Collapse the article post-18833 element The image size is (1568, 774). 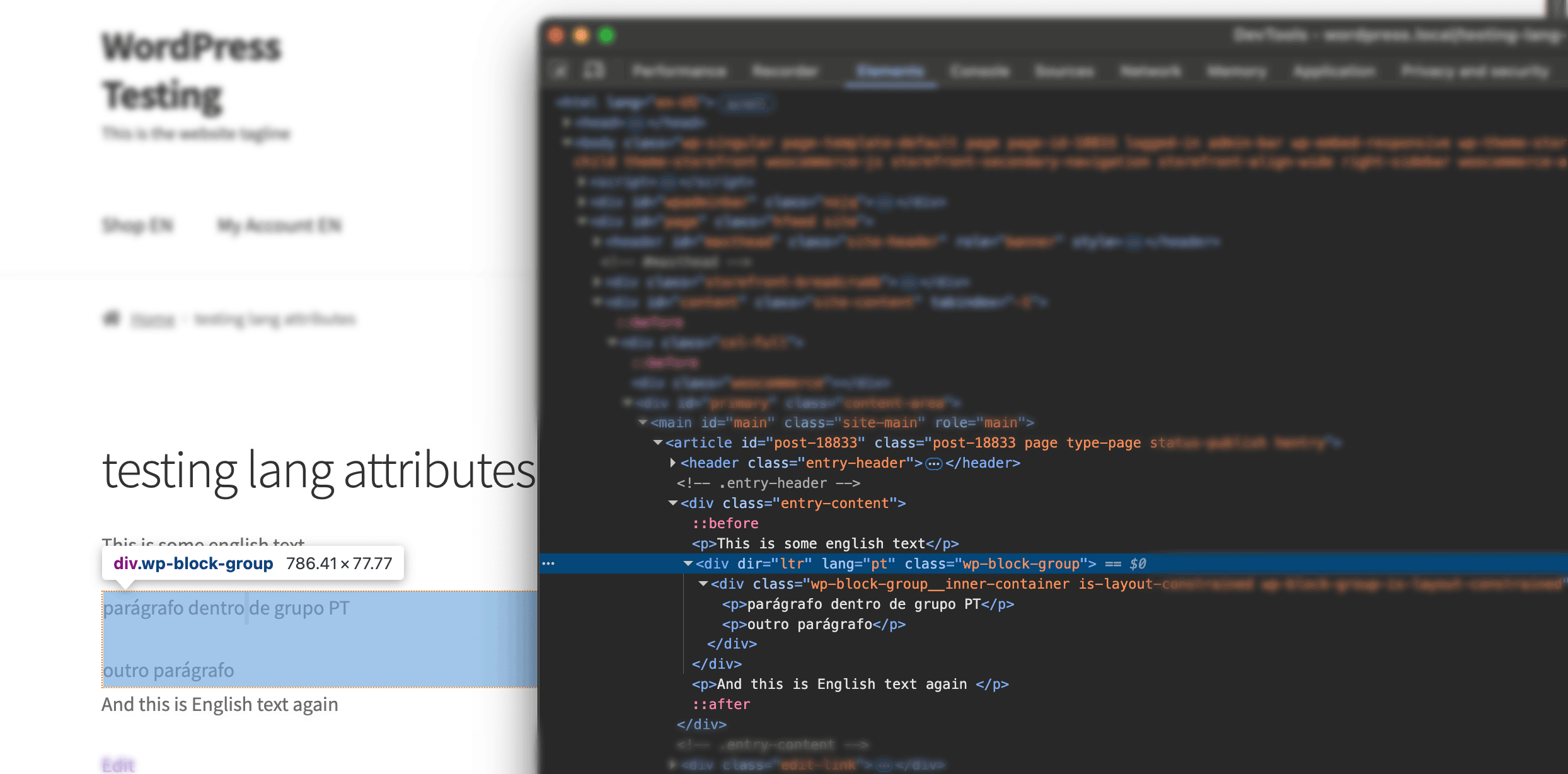(x=658, y=442)
